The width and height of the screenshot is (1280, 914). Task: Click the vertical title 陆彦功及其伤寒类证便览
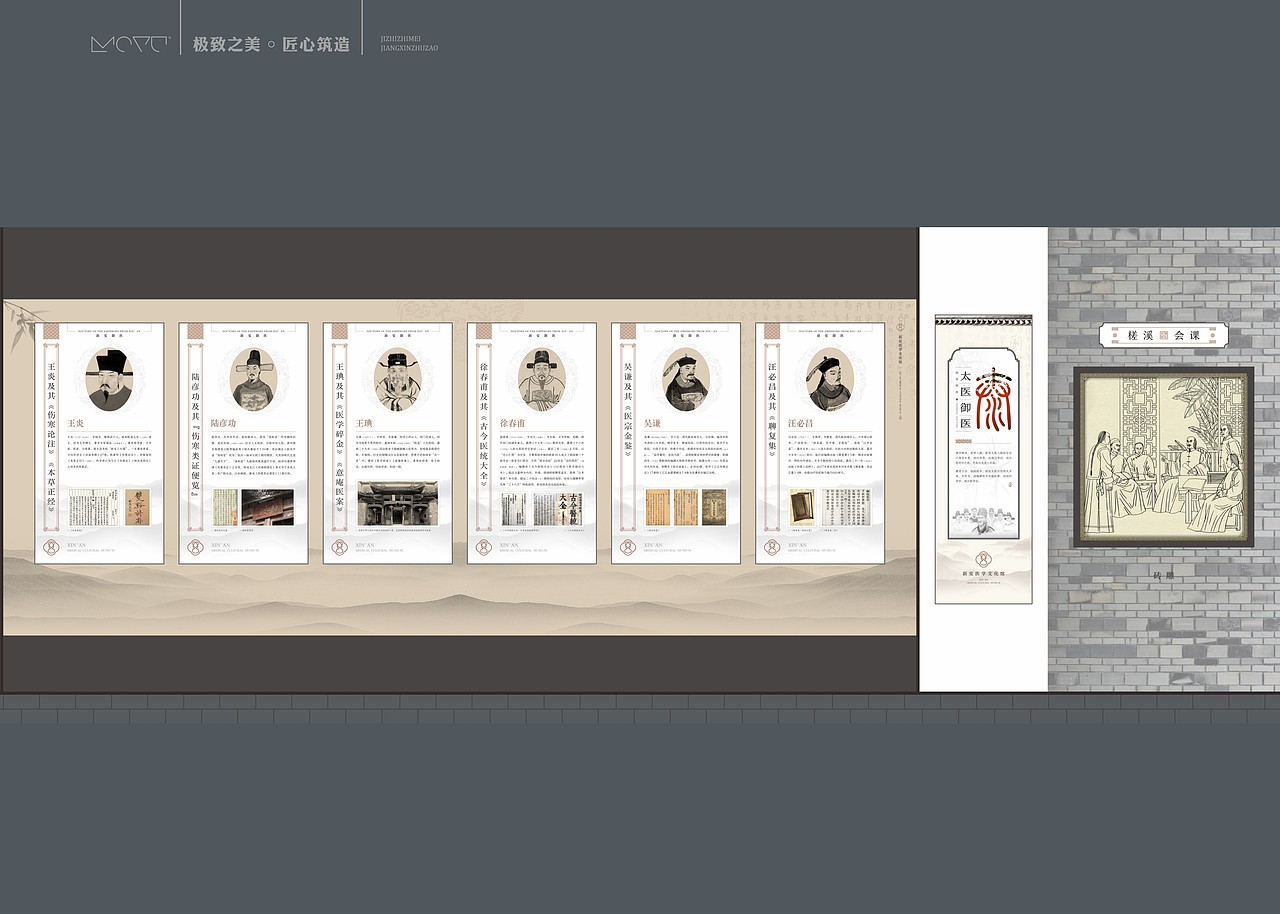195,435
